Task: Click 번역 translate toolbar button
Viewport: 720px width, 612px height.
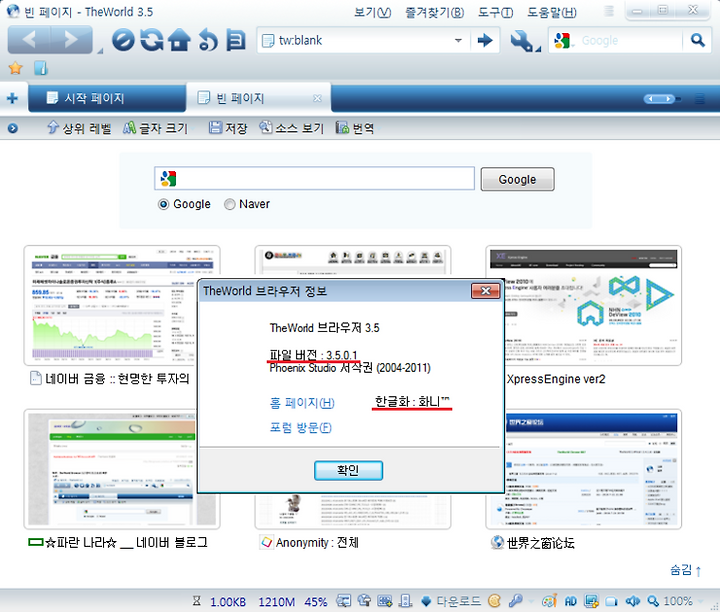Action: 354,128
